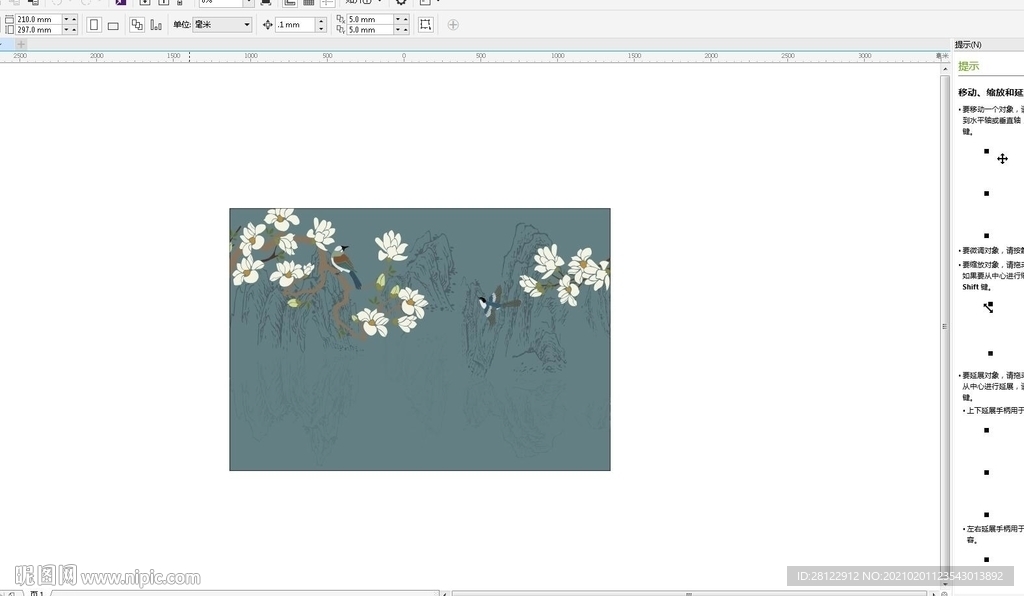The width and height of the screenshot is (1024, 596).
Task: Select the 提示(N) docker panel tab
Action: pyautogui.click(x=968, y=45)
